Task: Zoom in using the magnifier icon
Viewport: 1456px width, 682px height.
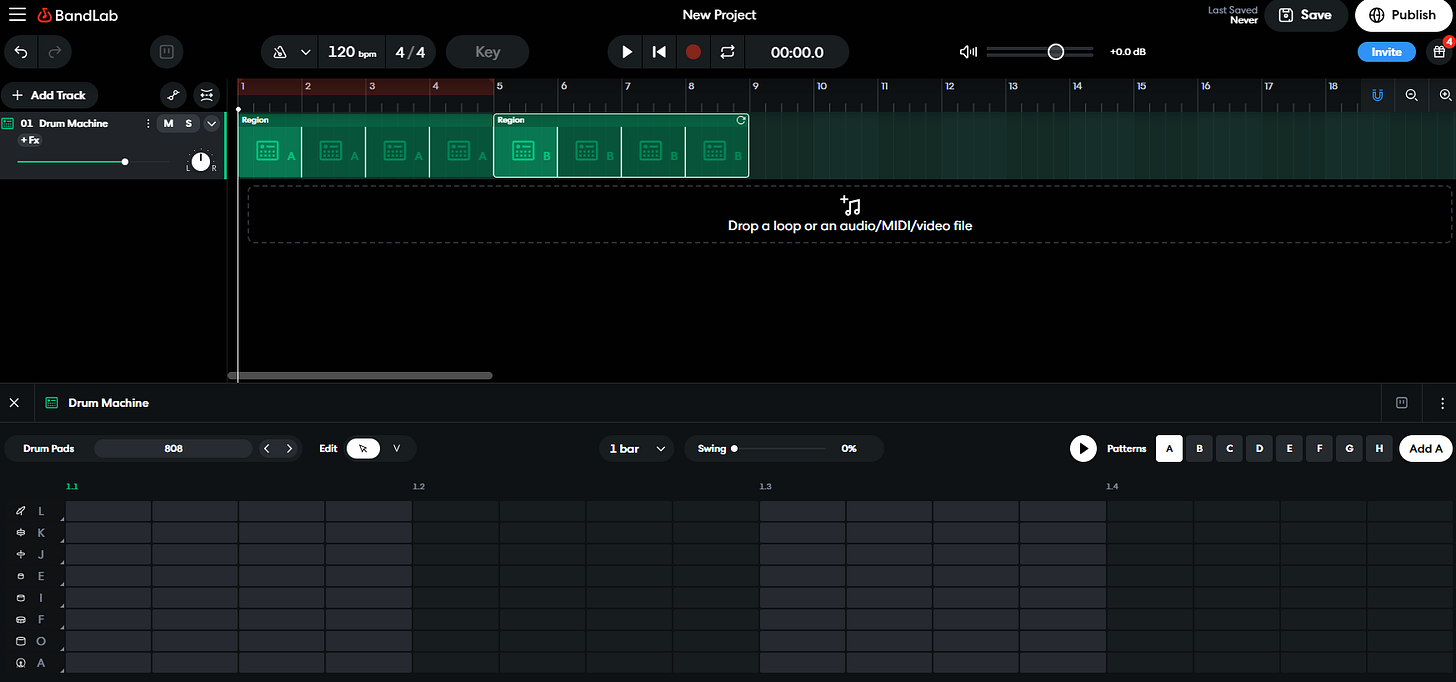Action: click(x=1444, y=95)
